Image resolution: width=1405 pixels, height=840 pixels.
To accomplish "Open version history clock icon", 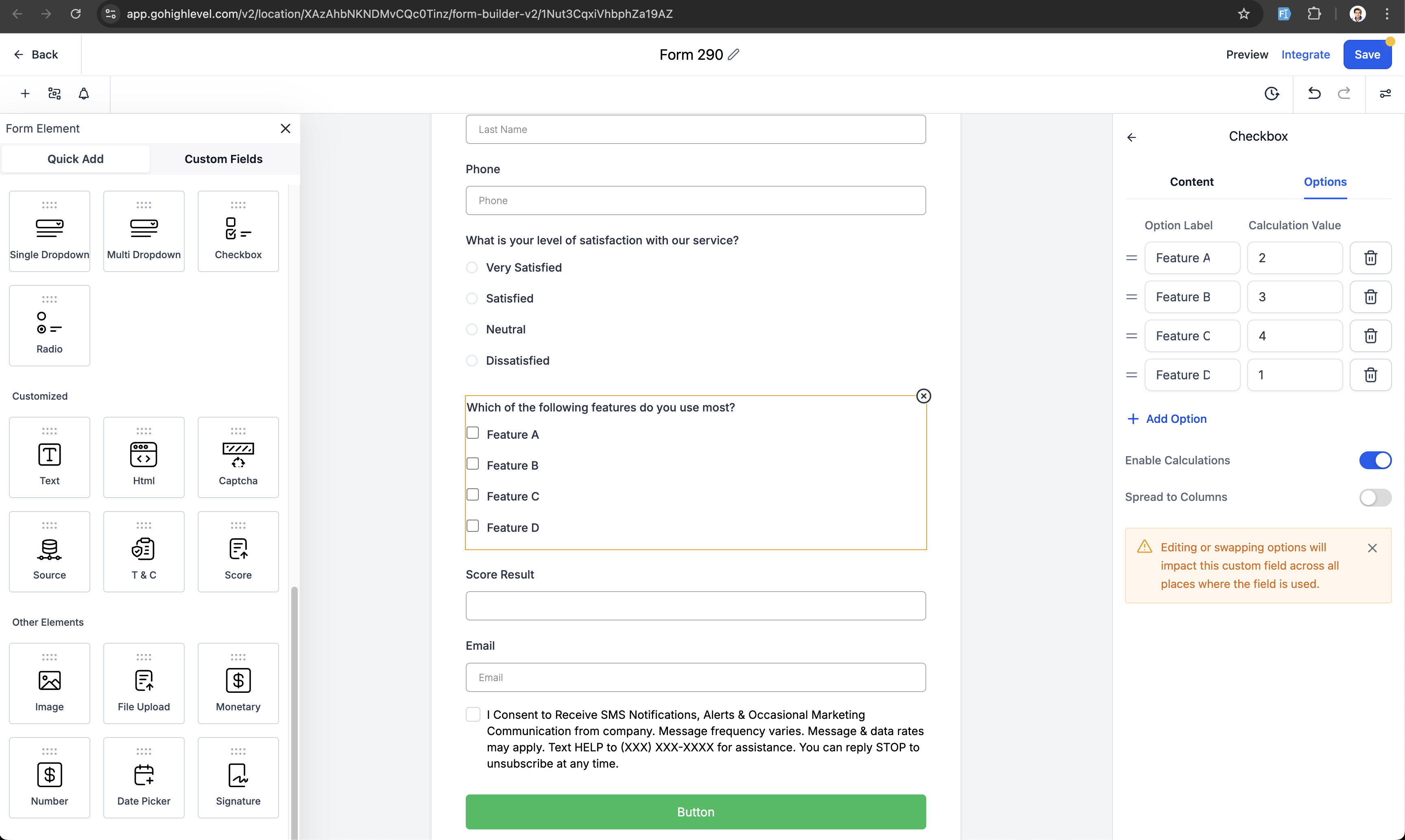I will (x=1272, y=94).
